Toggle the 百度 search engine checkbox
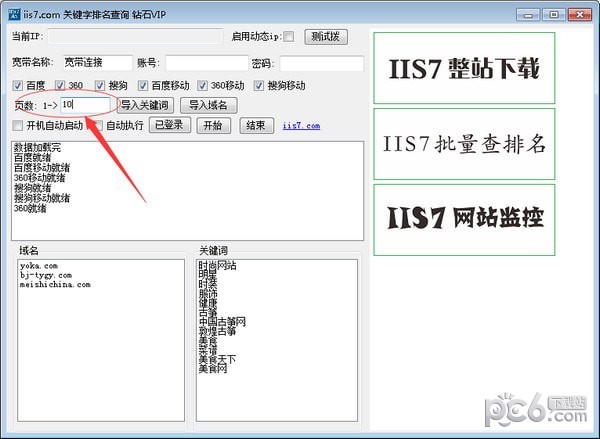Image resolution: width=600 pixels, height=439 pixels. click(x=18, y=85)
